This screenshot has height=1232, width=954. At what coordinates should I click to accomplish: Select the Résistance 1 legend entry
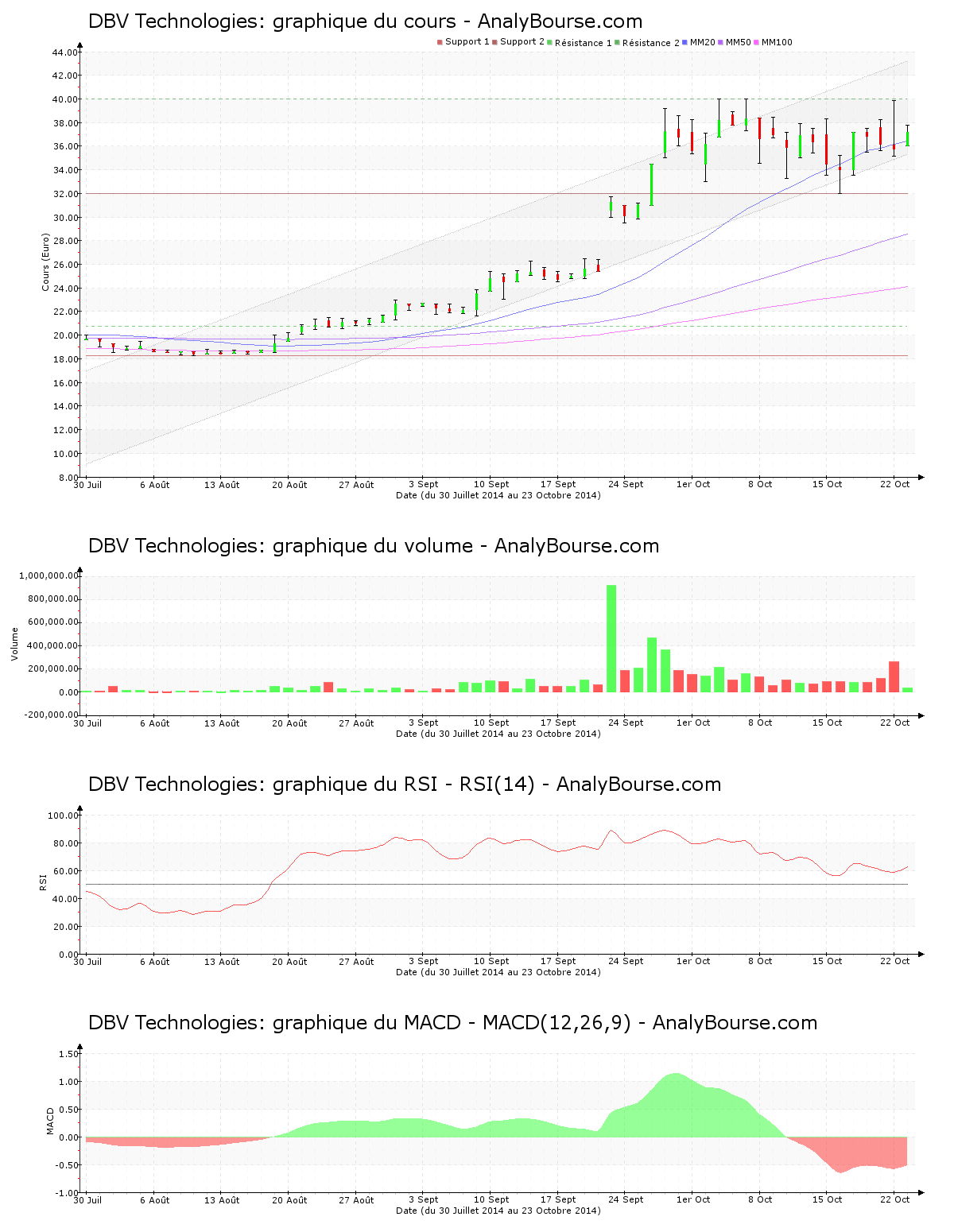click(x=580, y=42)
